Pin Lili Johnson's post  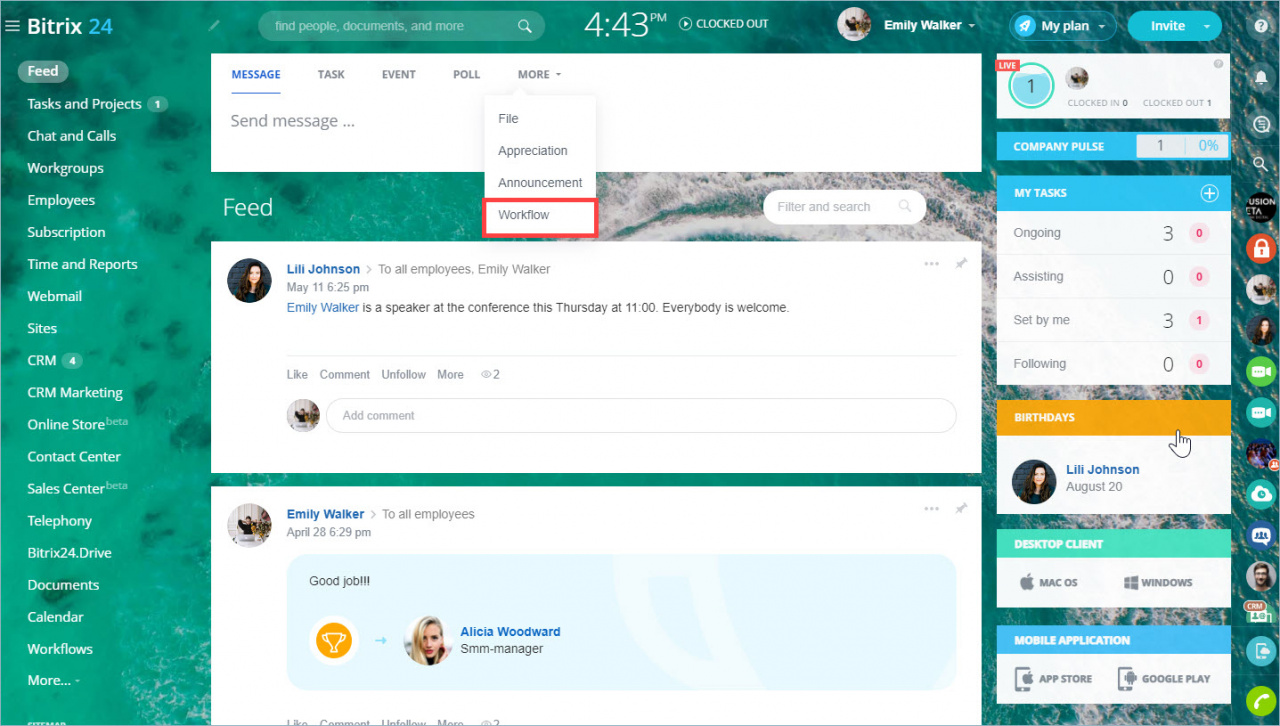point(961,264)
